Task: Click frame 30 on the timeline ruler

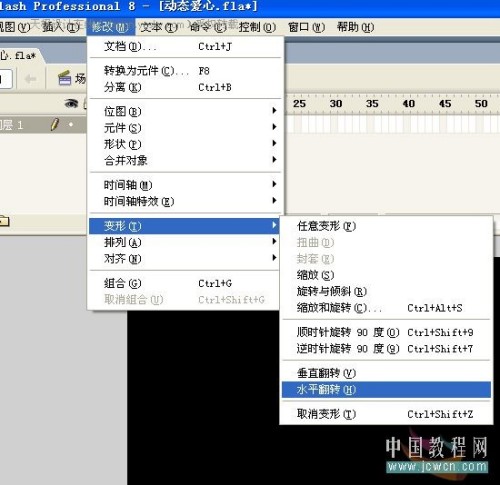Action: pos(336,104)
